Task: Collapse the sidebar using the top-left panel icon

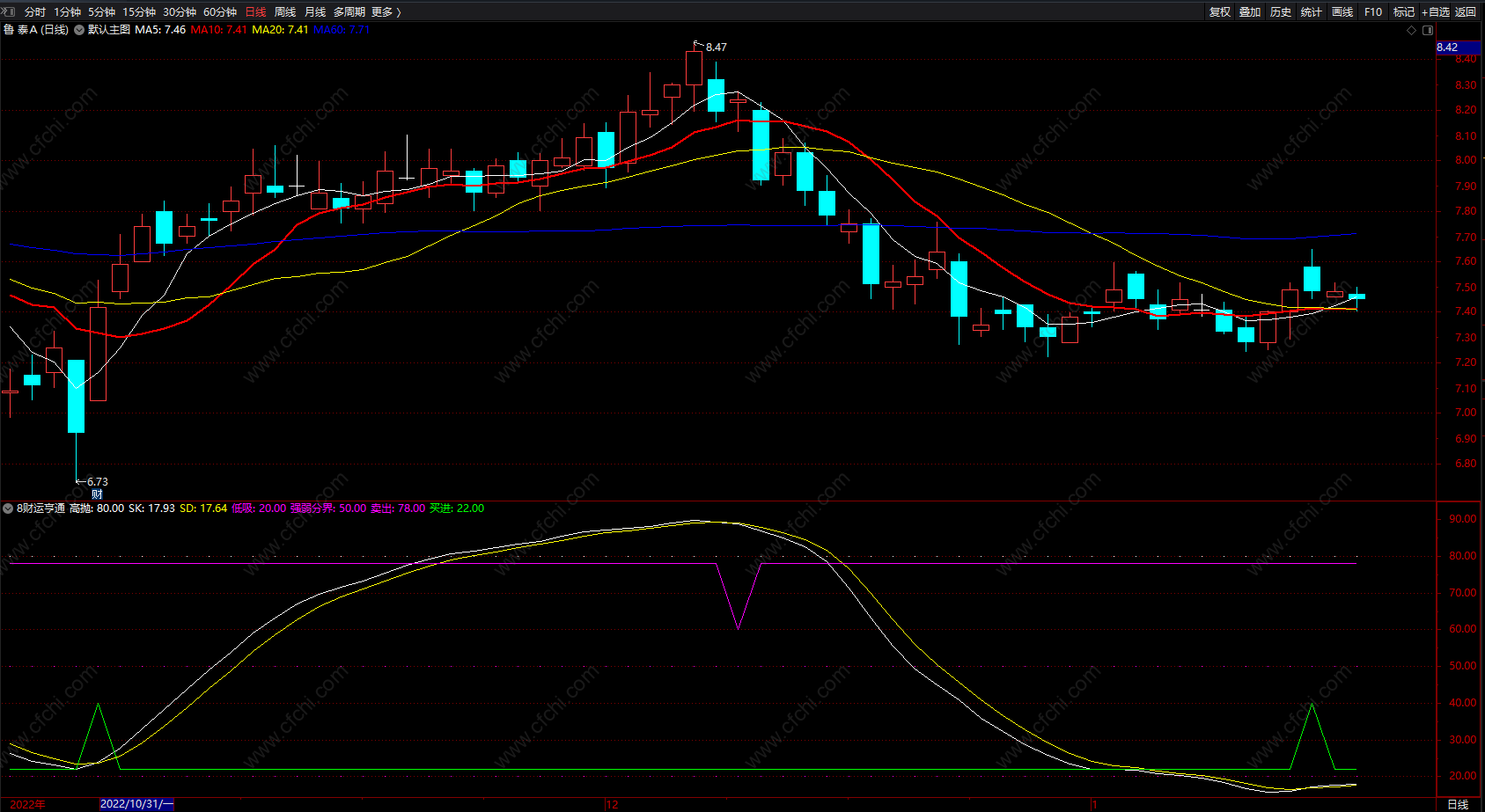Action: coord(10,11)
